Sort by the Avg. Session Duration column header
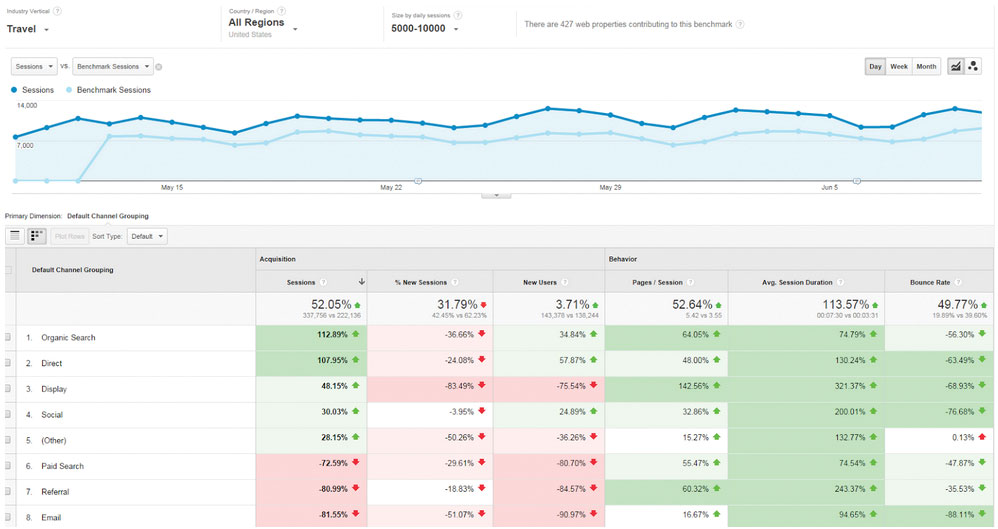 pos(797,282)
